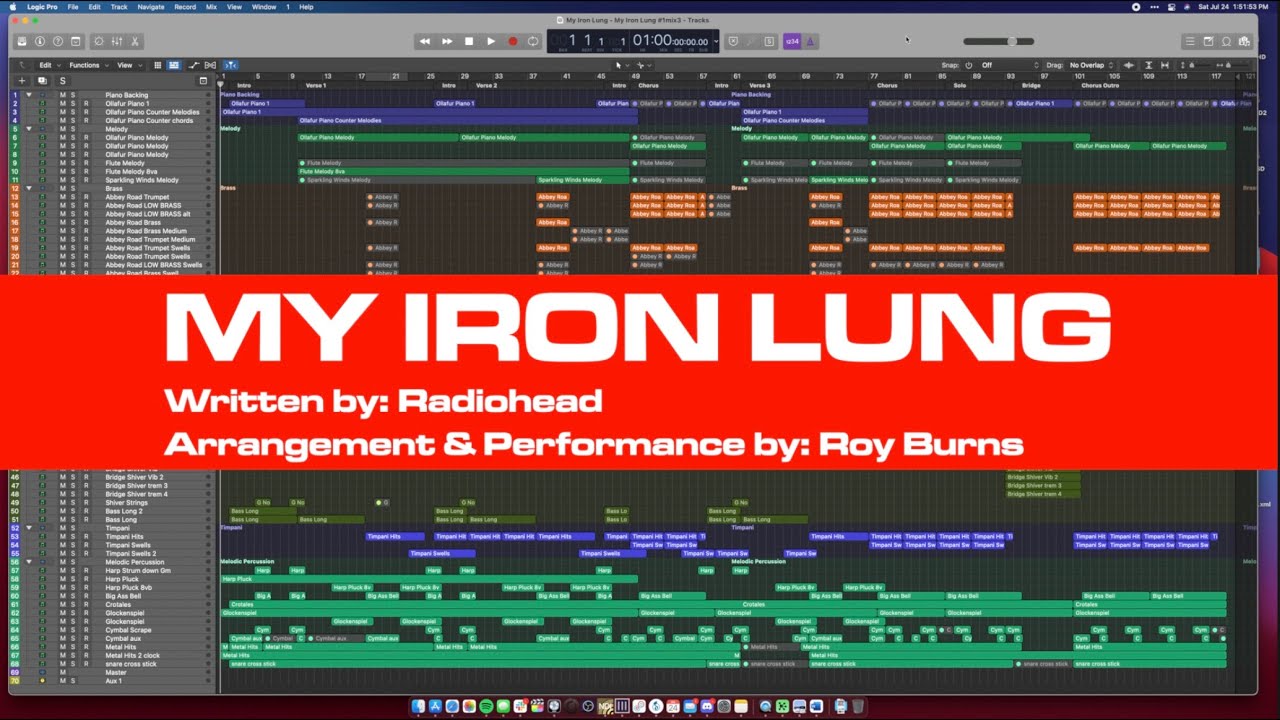
Task: Collapse the Brass track stack
Action: 29,188
